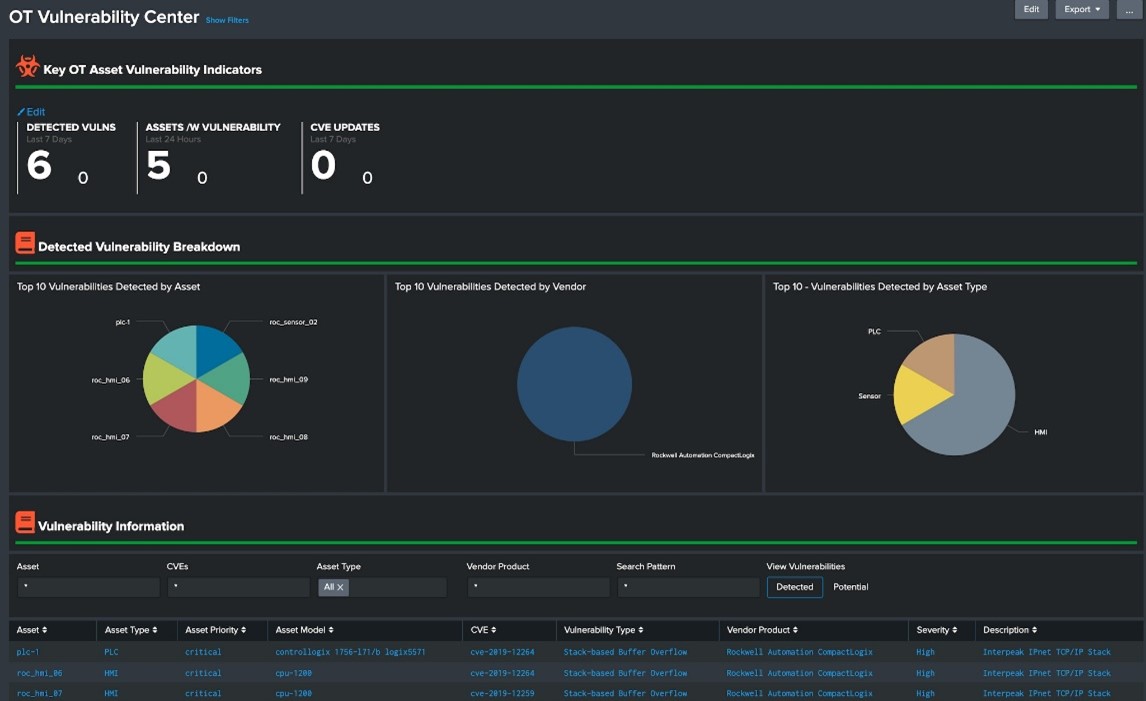Image resolution: width=1146 pixels, height=701 pixels.
Task: Open the Vendor Product dropdown
Action: click(539, 587)
